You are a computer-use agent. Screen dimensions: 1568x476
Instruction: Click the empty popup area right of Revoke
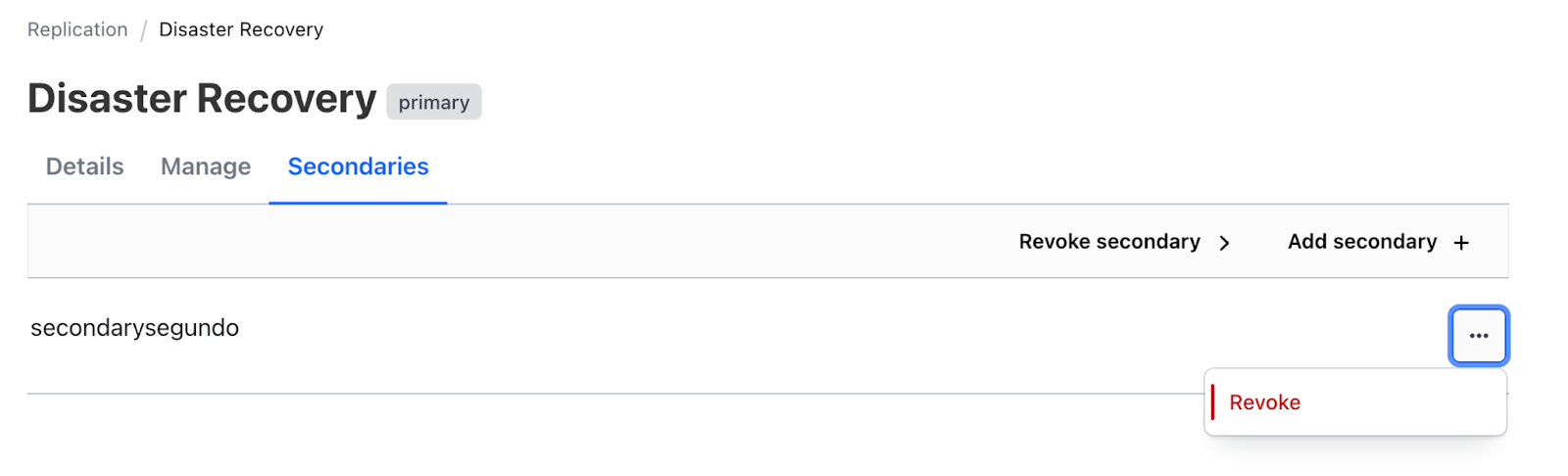[x=1411, y=403]
